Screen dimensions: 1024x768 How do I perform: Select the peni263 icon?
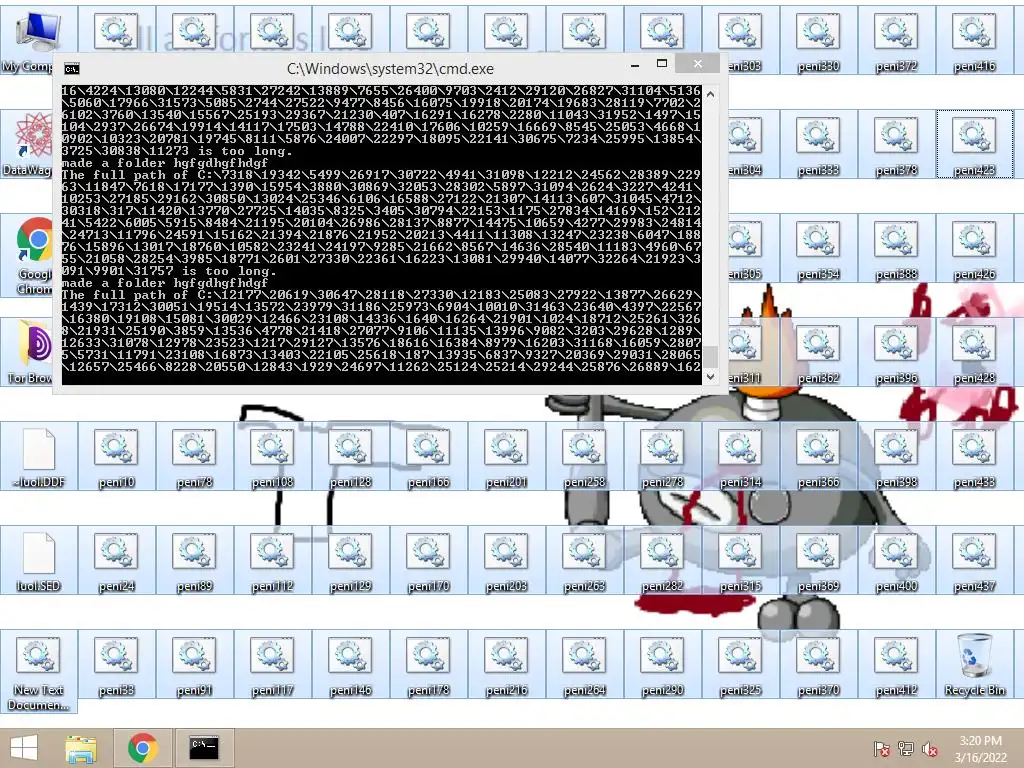point(584,562)
